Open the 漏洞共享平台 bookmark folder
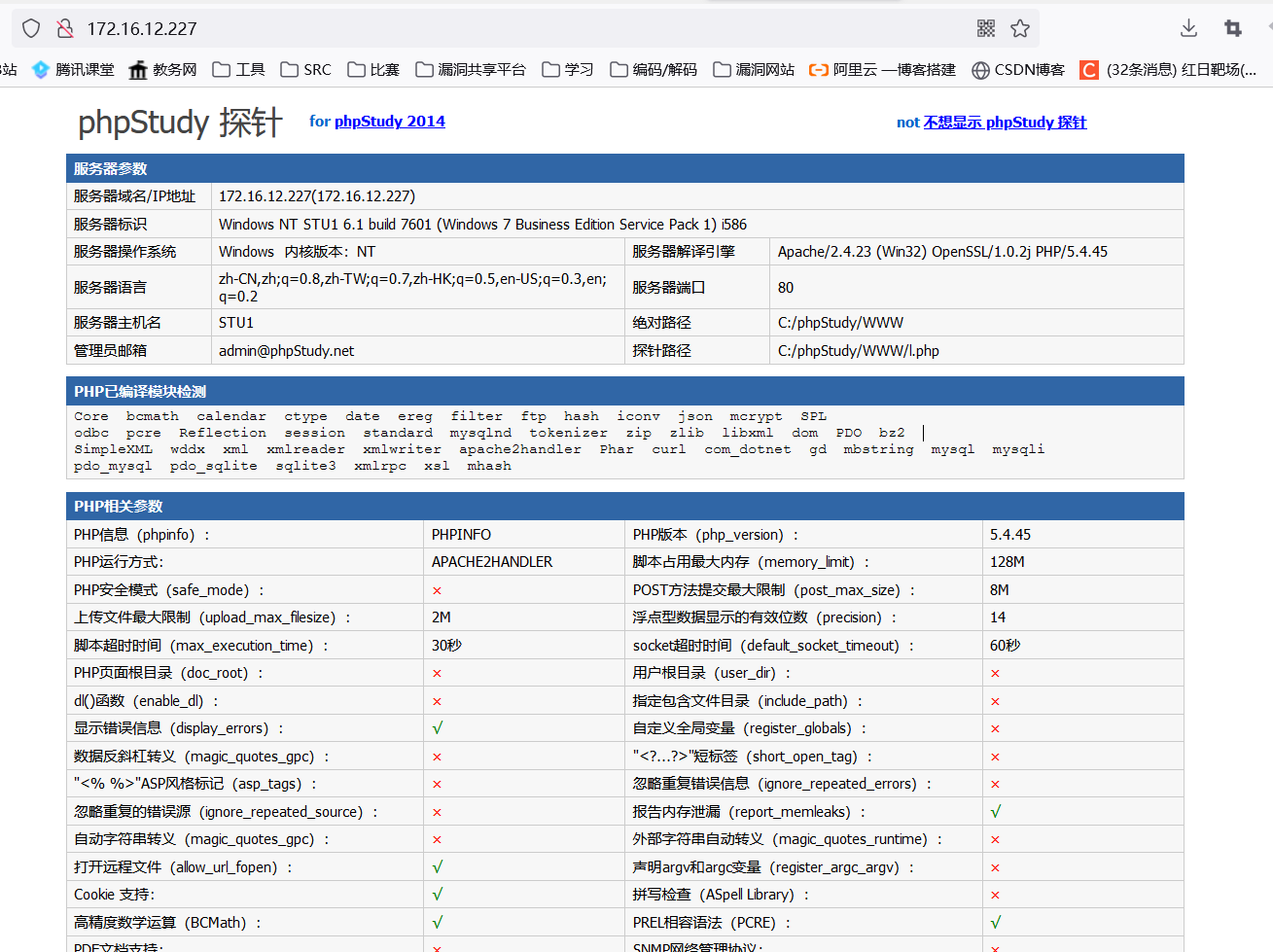This screenshot has height=952, width=1273. 471,69
